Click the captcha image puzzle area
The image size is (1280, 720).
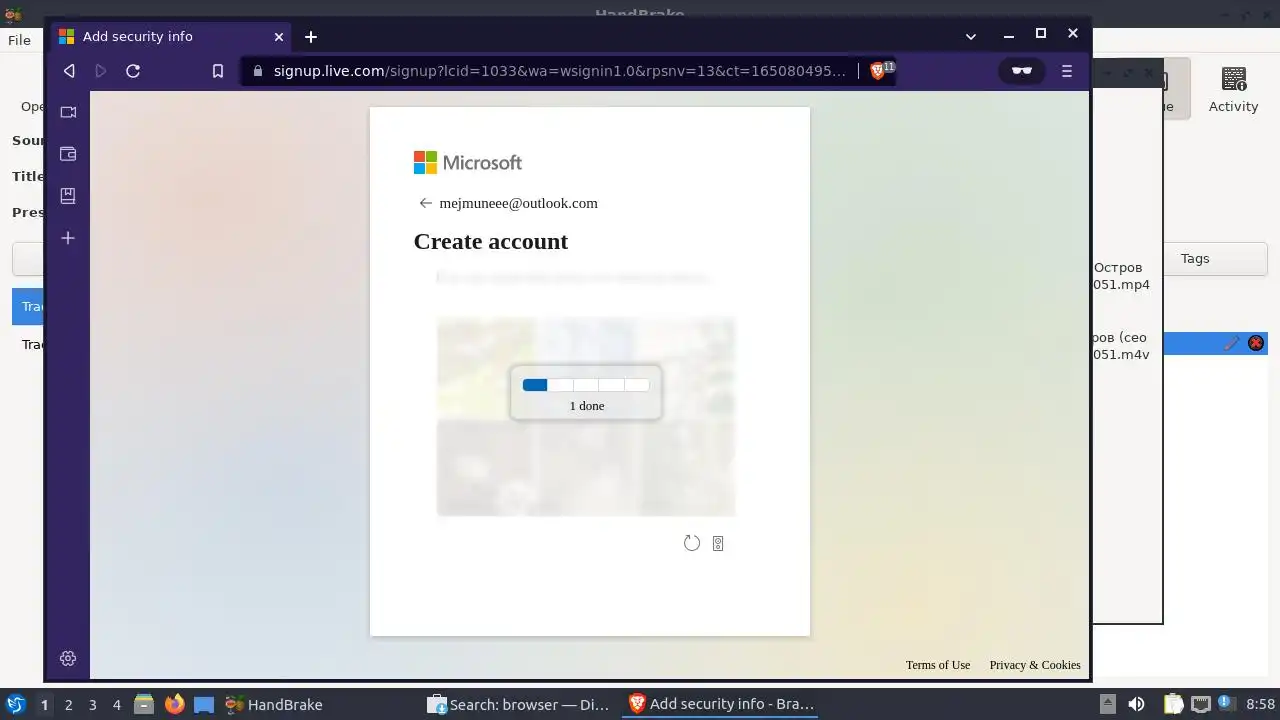pos(586,416)
